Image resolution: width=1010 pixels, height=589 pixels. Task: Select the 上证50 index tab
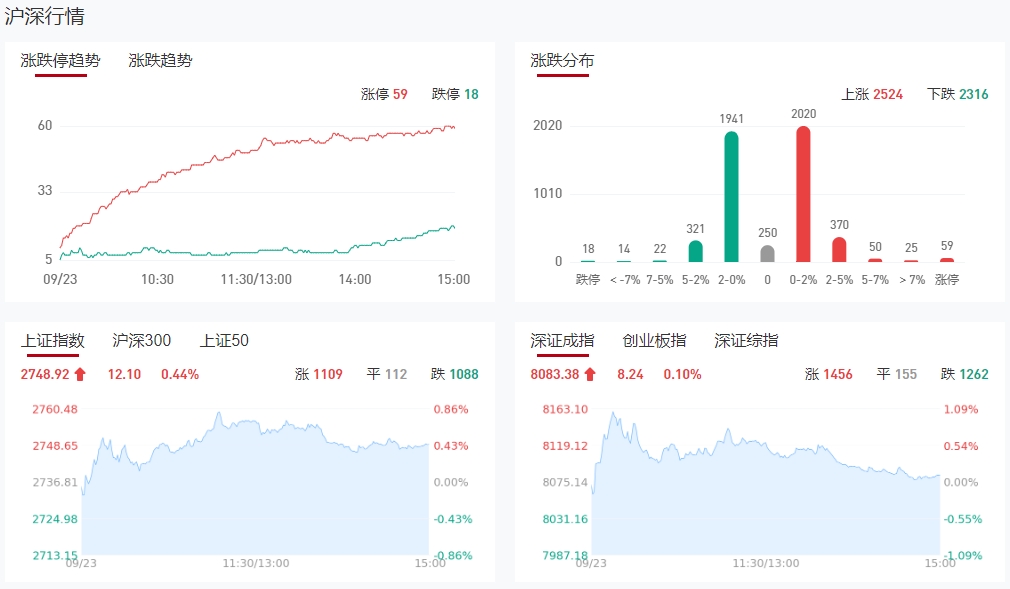point(224,340)
